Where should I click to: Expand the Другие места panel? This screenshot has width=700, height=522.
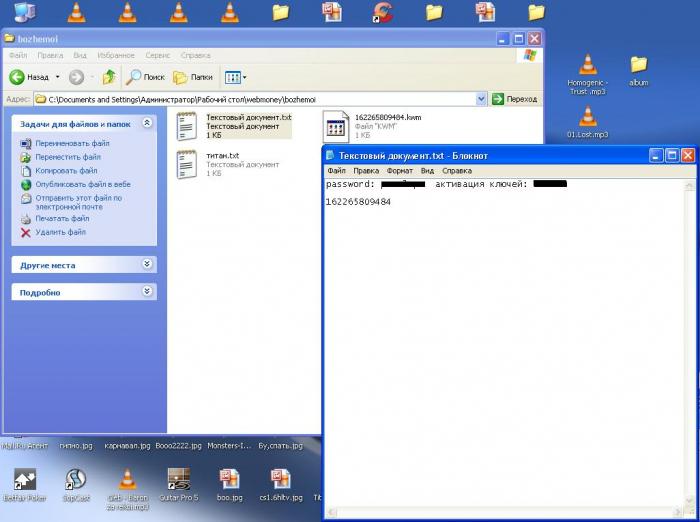click(147, 264)
